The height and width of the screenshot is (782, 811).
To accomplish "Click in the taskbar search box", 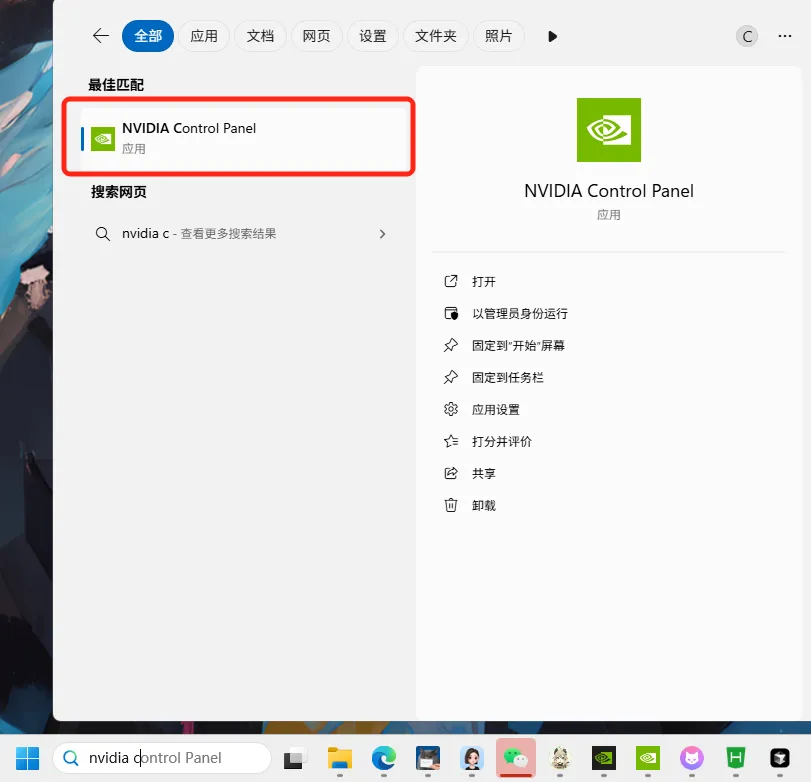I will coord(162,758).
